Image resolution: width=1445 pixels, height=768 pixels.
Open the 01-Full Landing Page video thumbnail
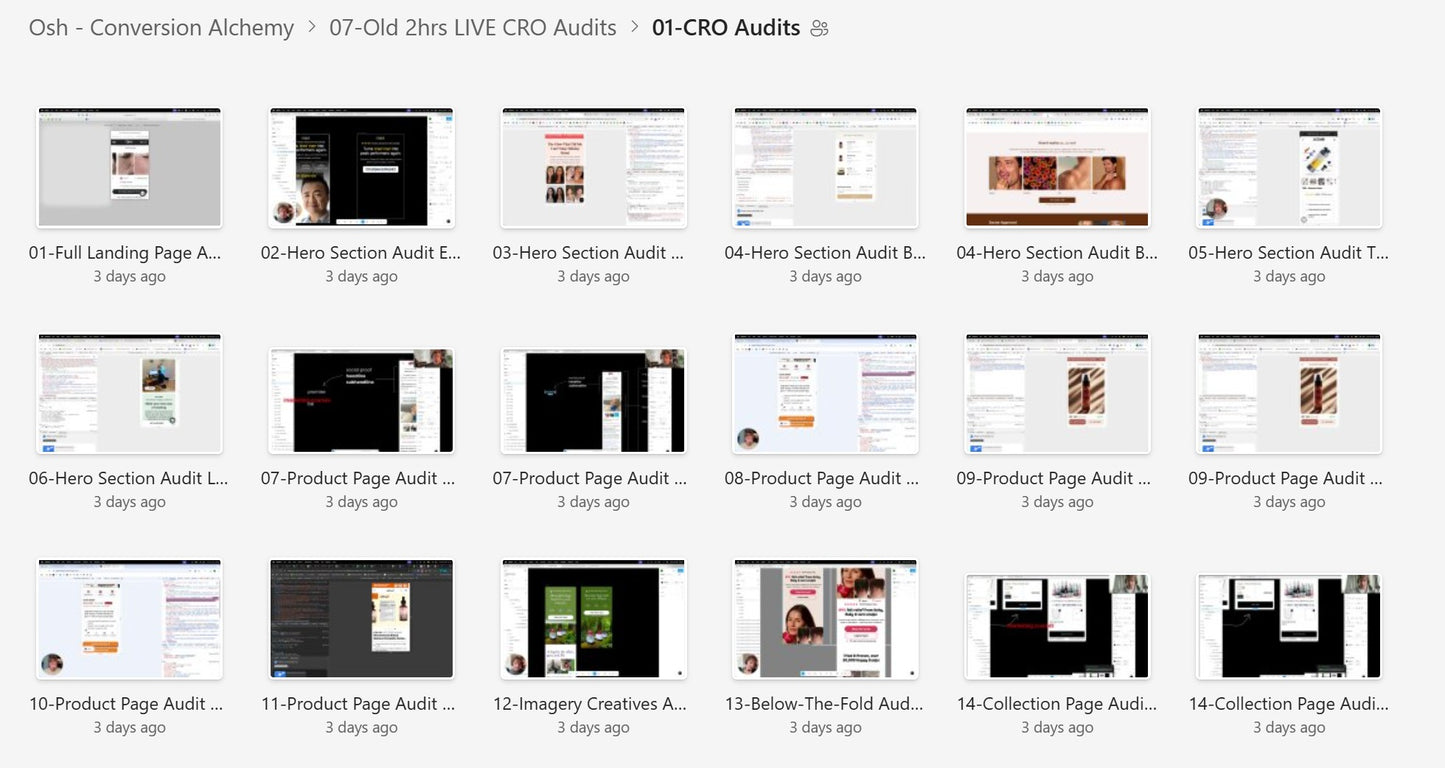[x=129, y=168]
